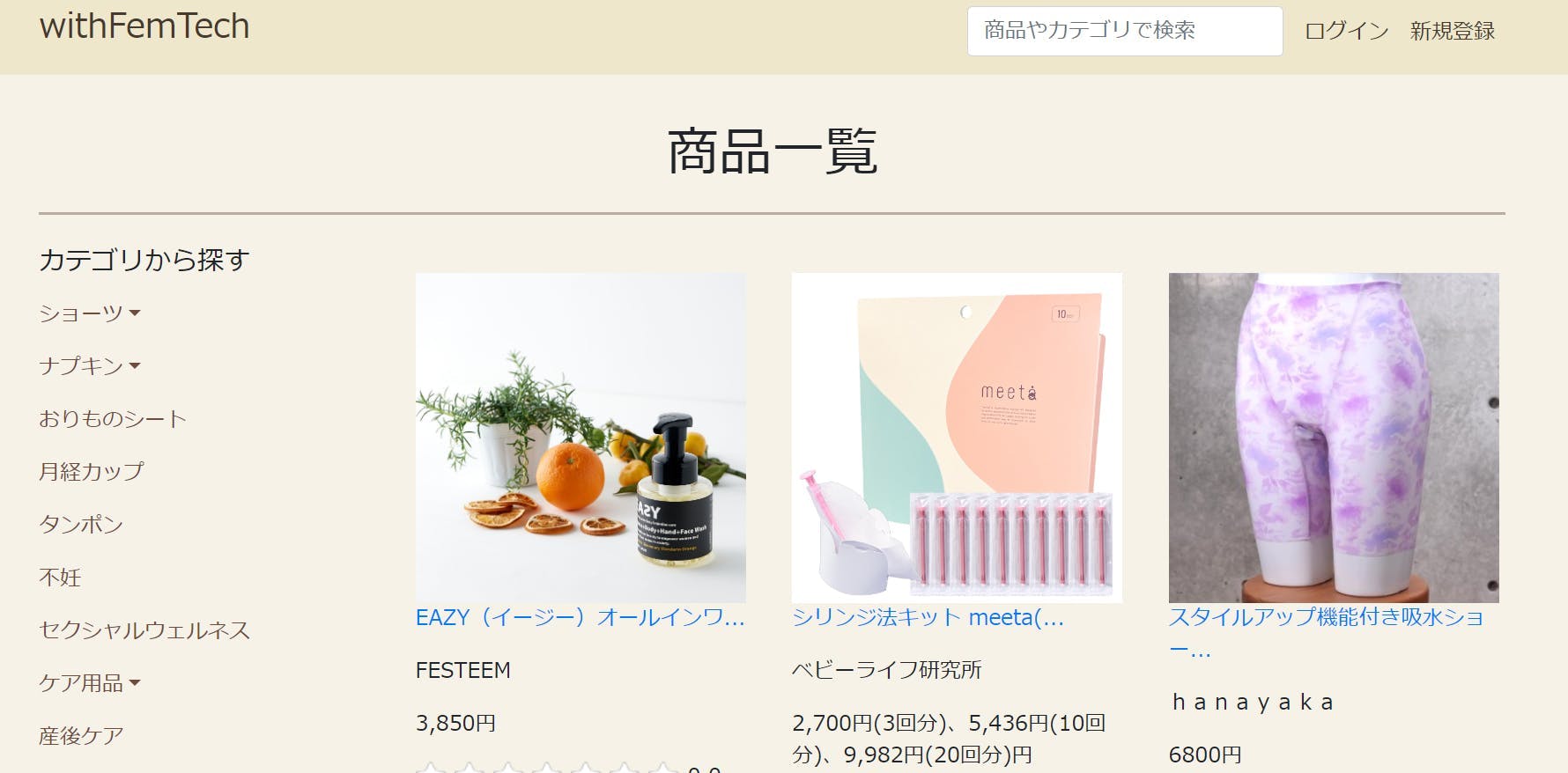Expand the ケア用品 category dropdown
Image resolution: width=1568 pixels, height=773 pixels.
pos(89,683)
